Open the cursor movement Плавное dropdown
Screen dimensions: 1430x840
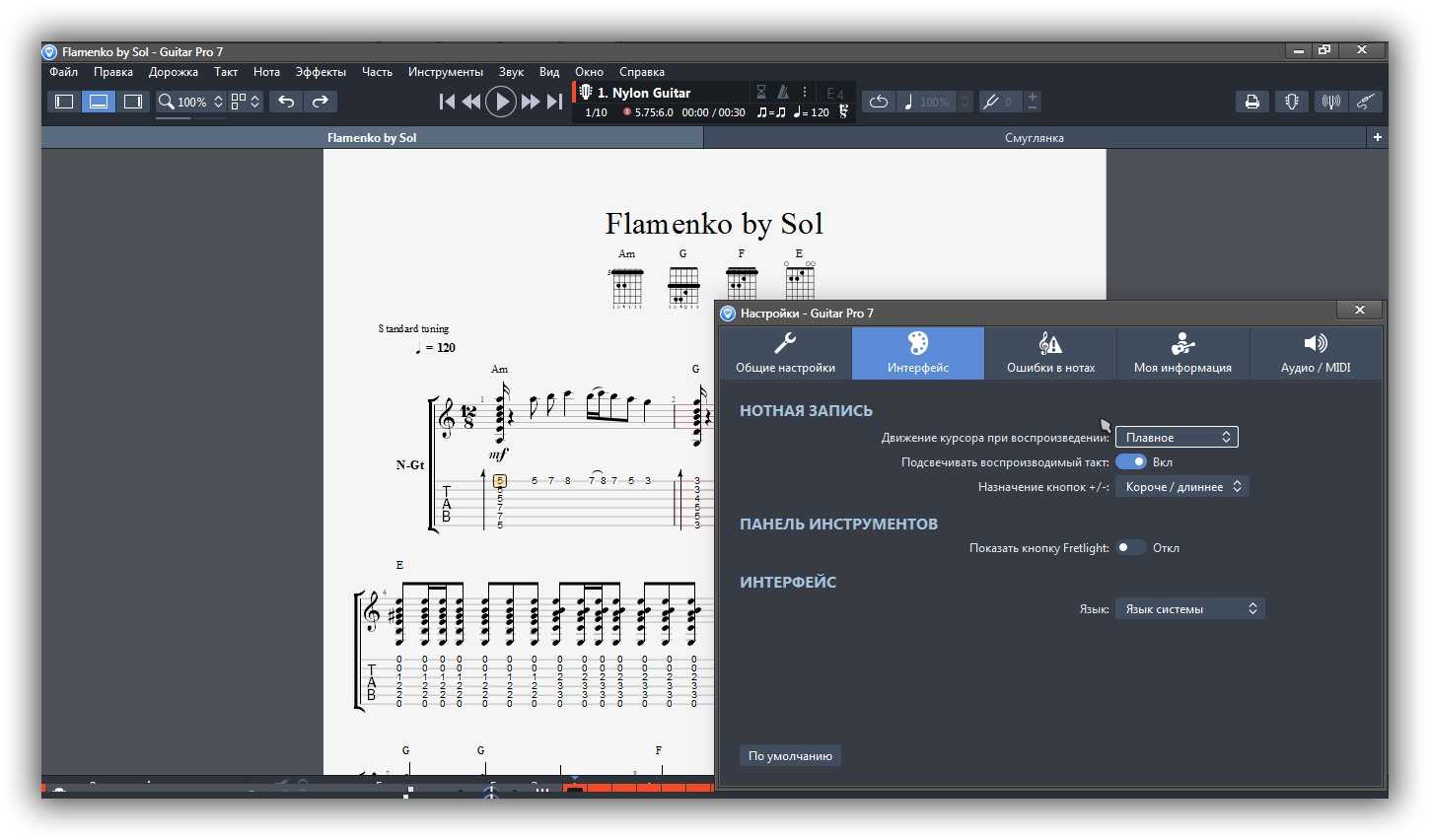(1177, 437)
